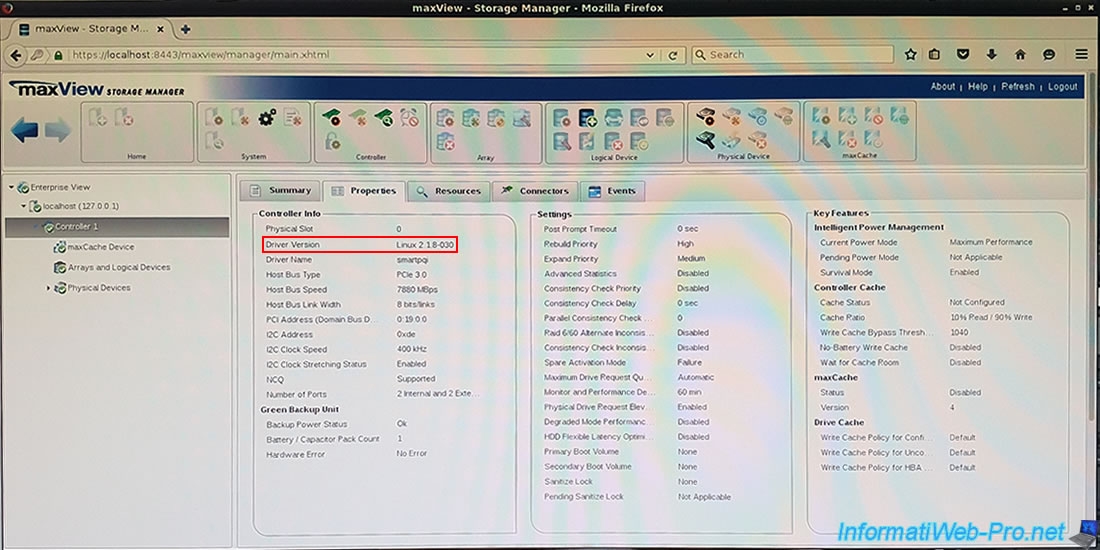The image size is (1100, 550).
Task: Click the disk with black gear in the Physical Device group
Action: pos(705,116)
